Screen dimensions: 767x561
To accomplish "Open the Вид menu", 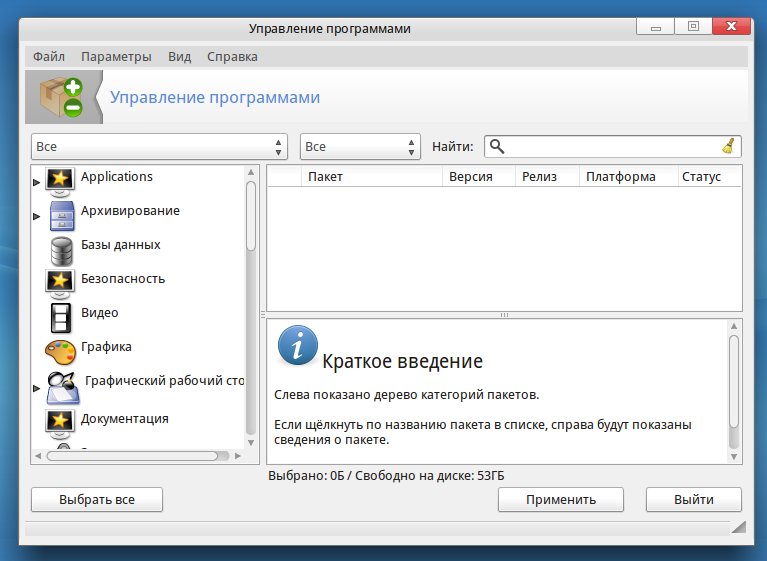I will click(x=180, y=57).
